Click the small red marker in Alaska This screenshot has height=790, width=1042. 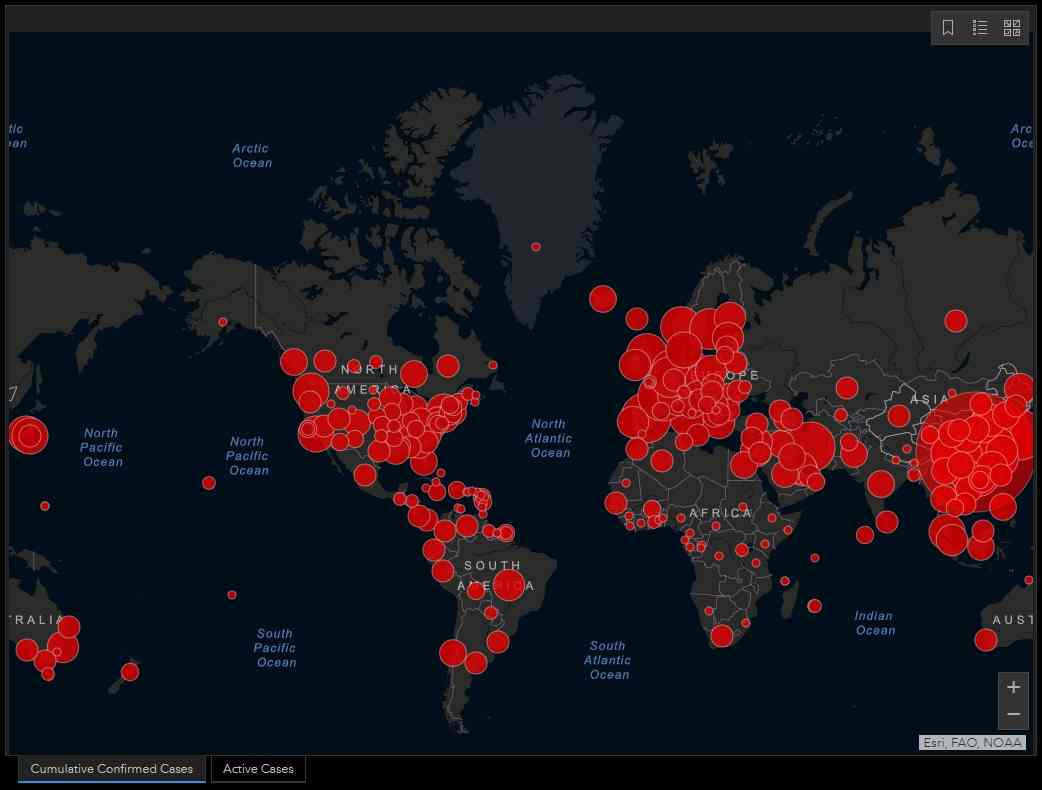(x=222, y=322)
